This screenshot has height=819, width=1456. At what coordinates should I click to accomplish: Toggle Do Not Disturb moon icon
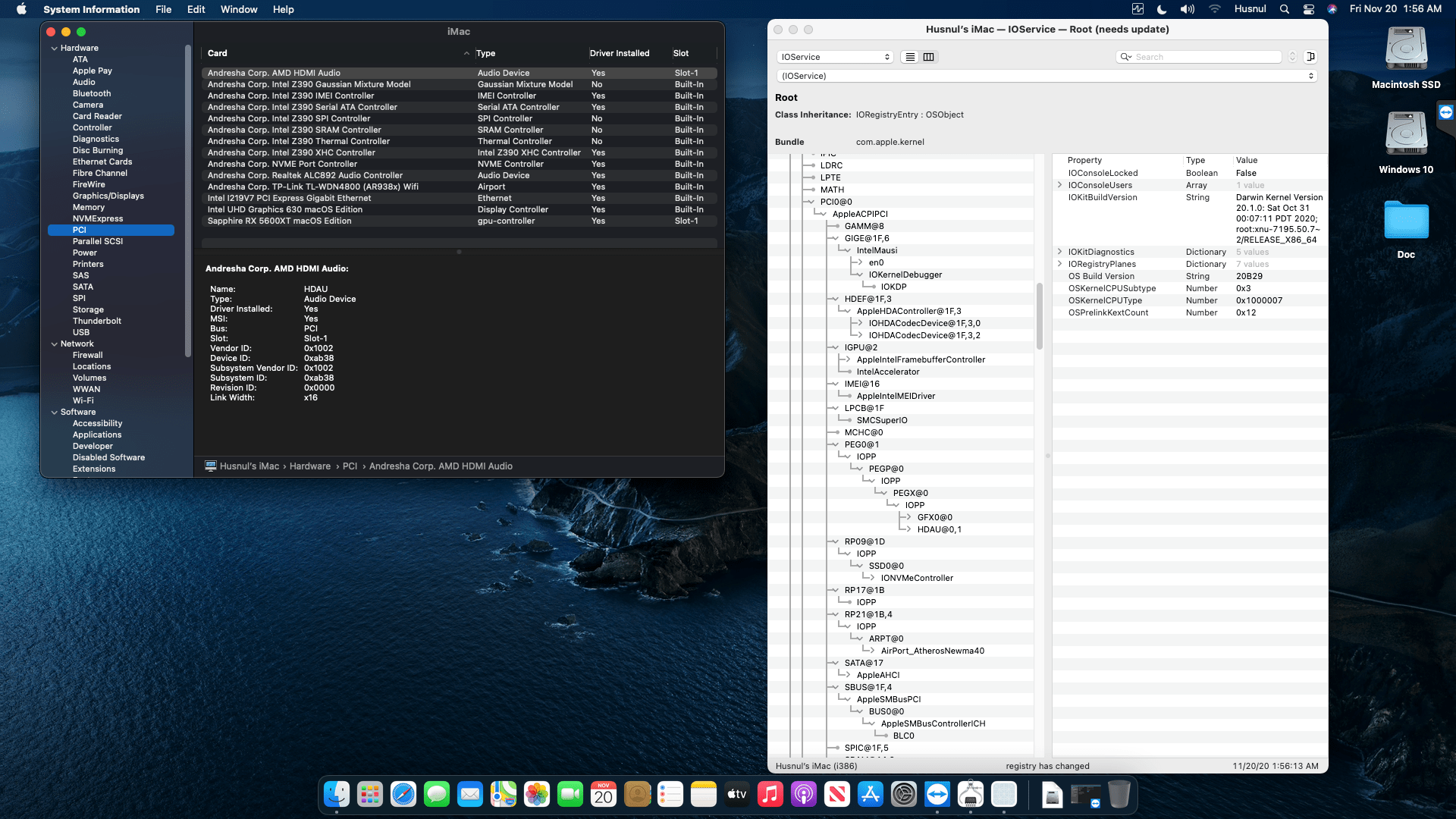(1161, 8)
